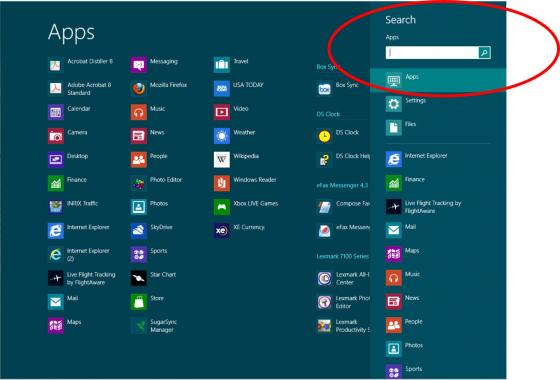Open DS Clock Help icon
Viewport: 560px width, 380px height.
pos(324,160)
